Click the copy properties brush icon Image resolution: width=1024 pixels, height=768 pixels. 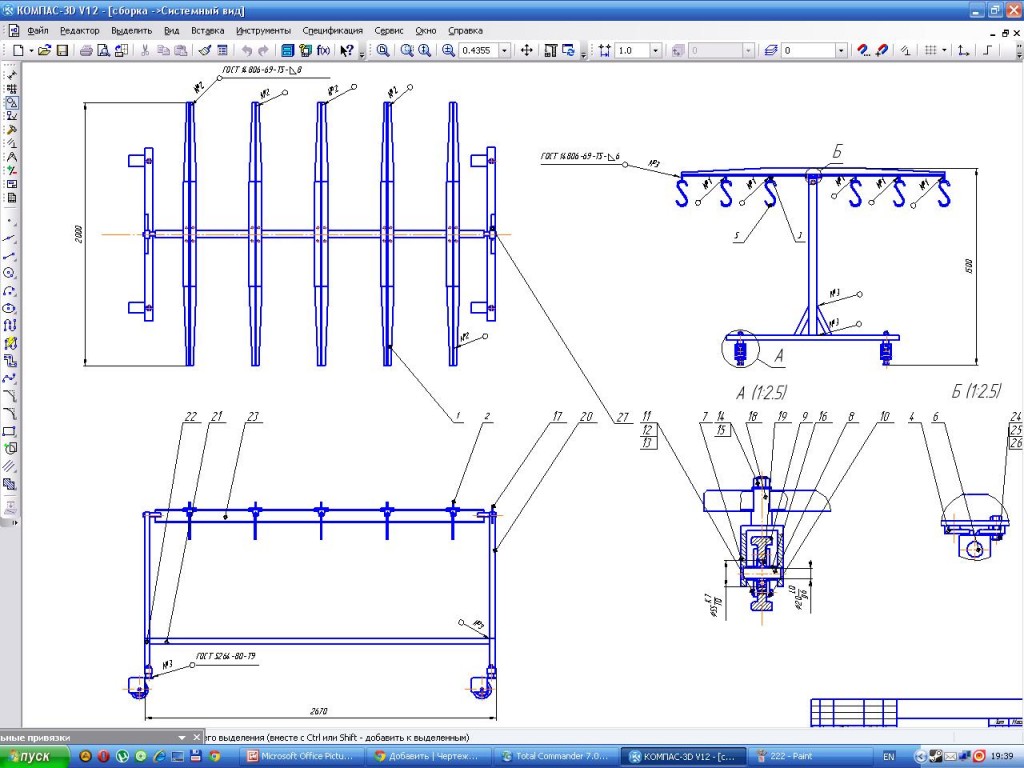205,50
